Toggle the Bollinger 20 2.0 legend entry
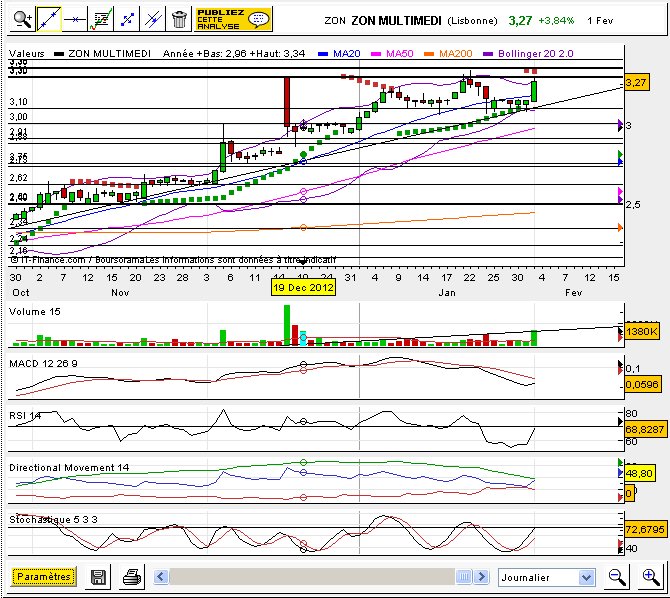 pyautogui.click(x=528, y=54)
